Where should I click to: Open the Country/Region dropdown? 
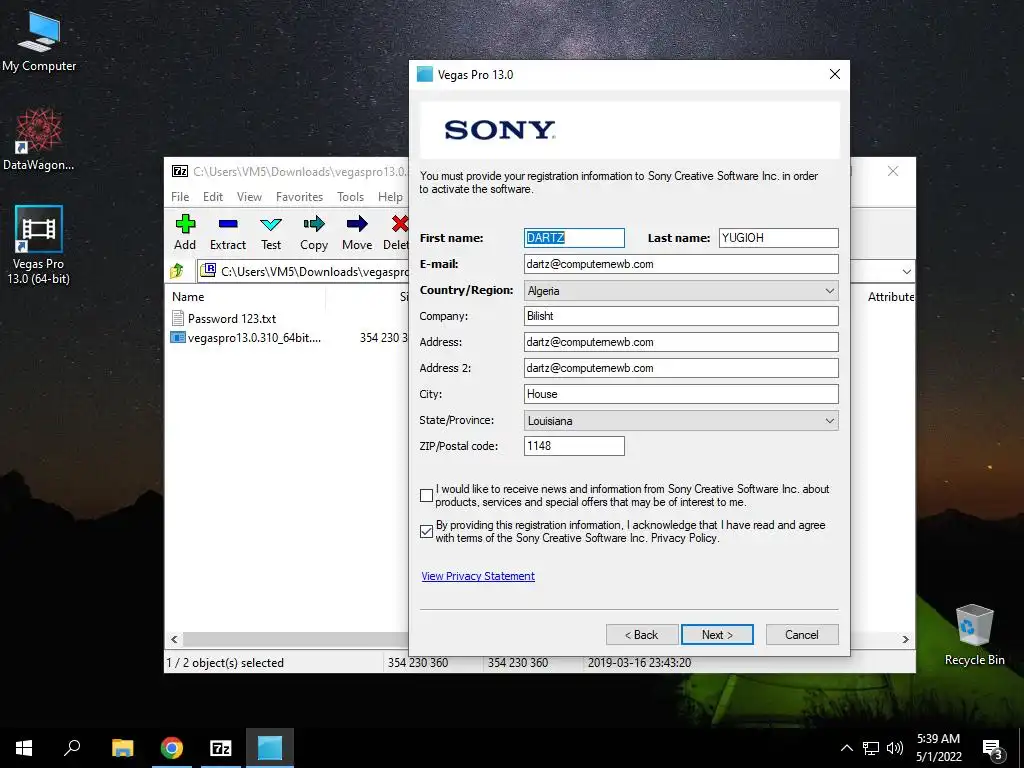[x=681, y=291]
